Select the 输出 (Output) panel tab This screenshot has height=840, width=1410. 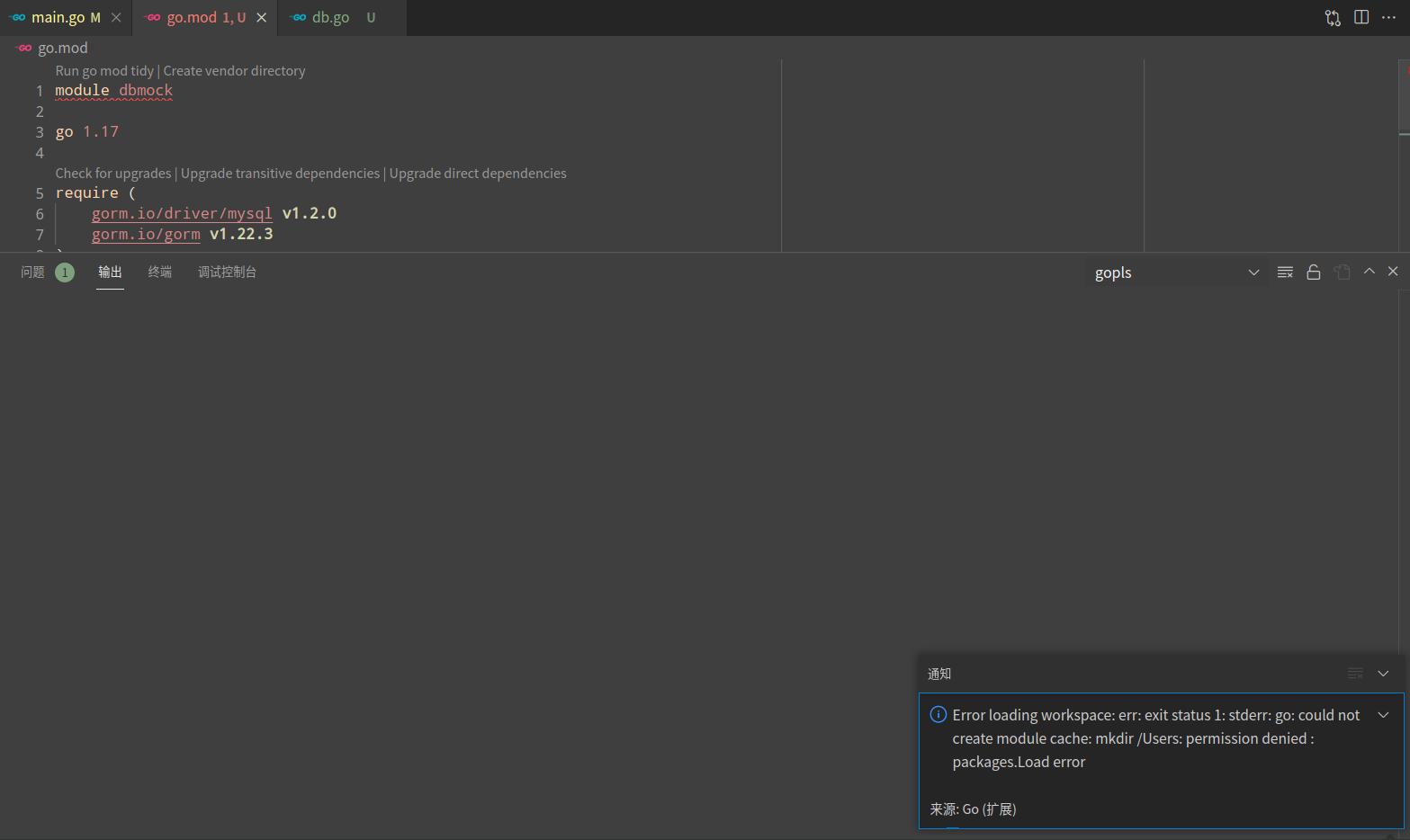110,272
